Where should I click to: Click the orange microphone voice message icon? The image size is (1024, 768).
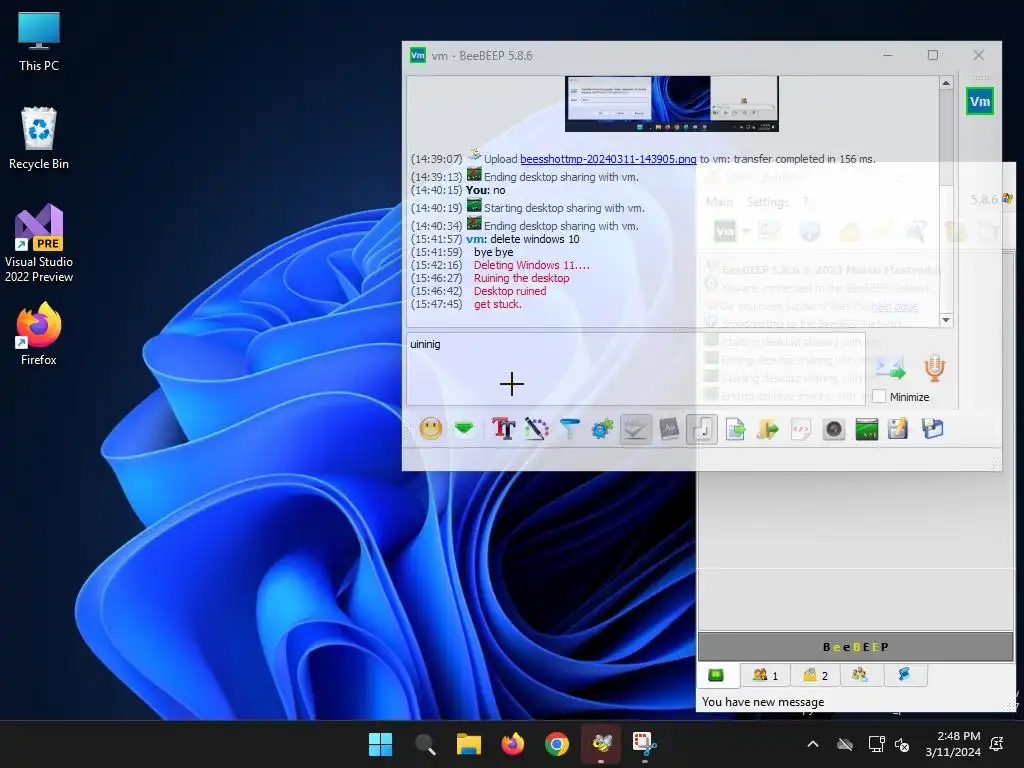(x=935, y=368)
